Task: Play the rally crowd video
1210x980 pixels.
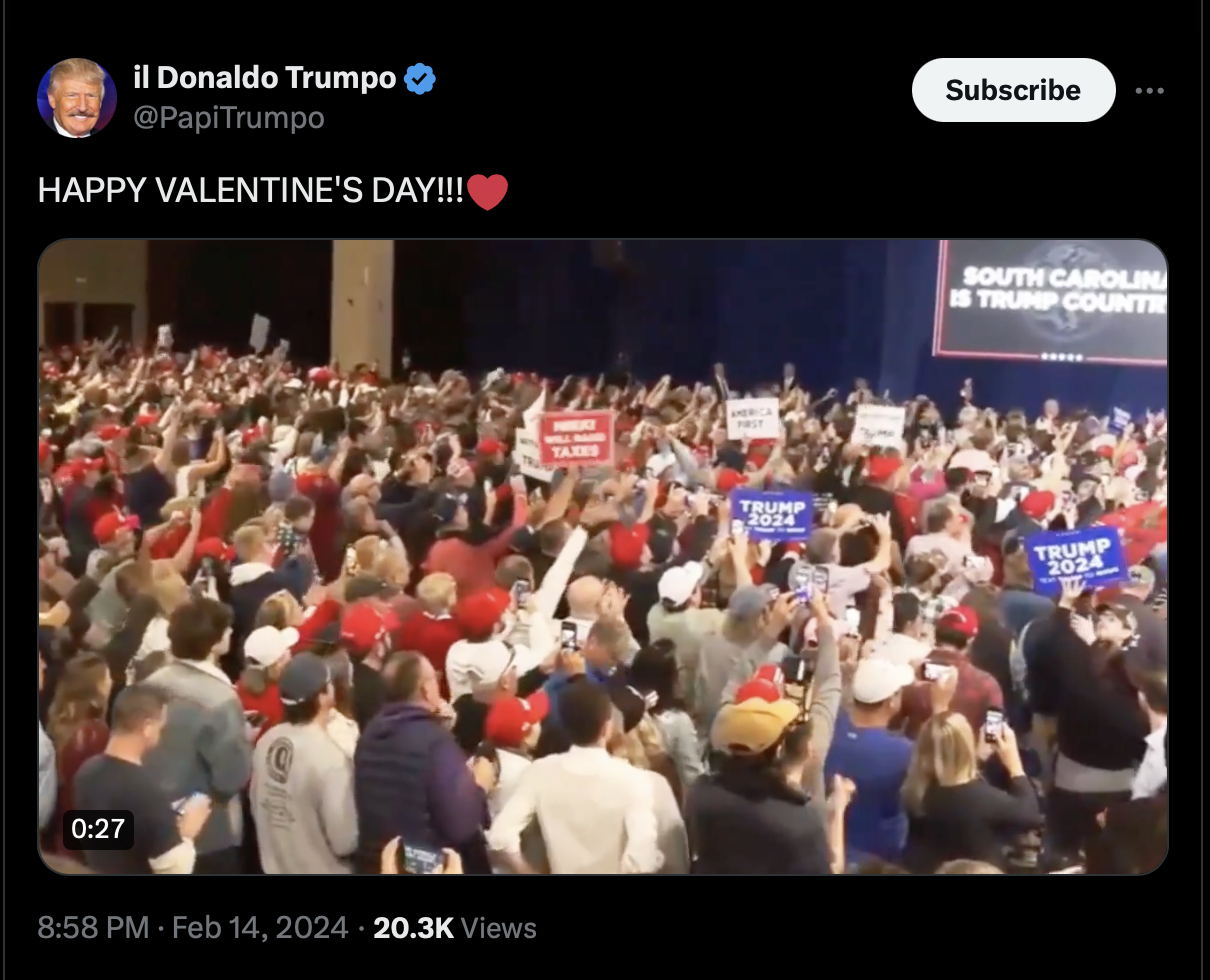Action: [x=603, y=557]
